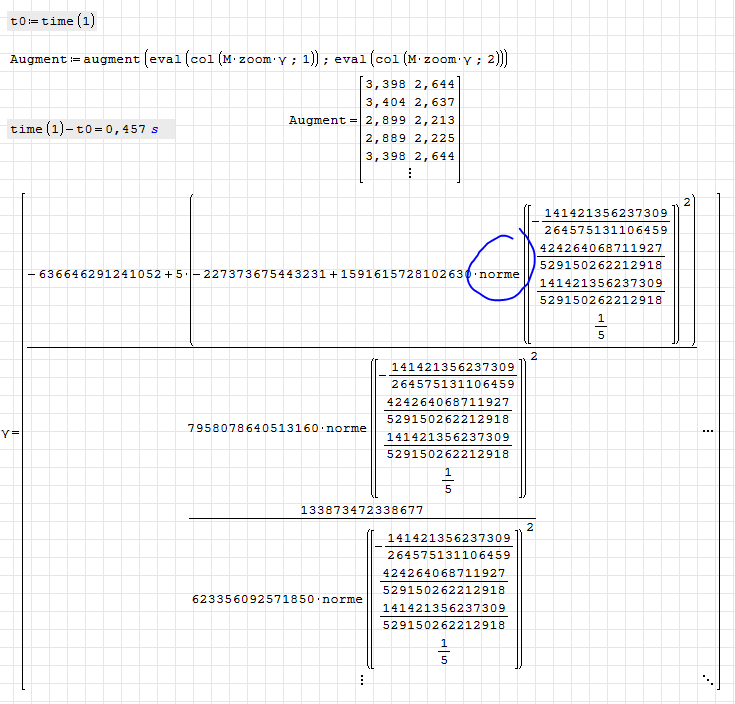Click the blue-circled norme function
735x704 pixels.
[x=499, y=274]
